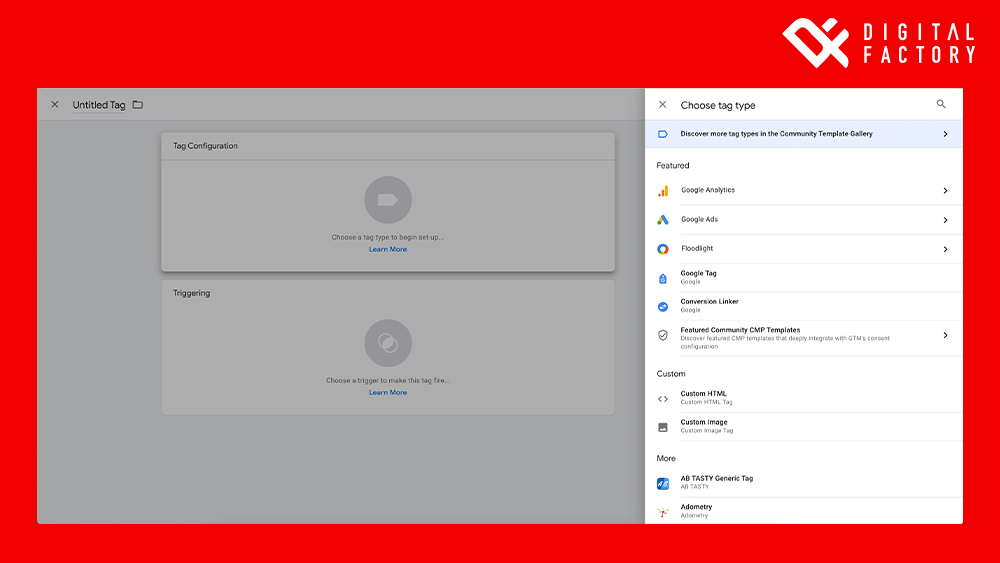This screenshot has height=563, width=1000.
Task: Select the Adometry tag type
Action: point(697,510)
